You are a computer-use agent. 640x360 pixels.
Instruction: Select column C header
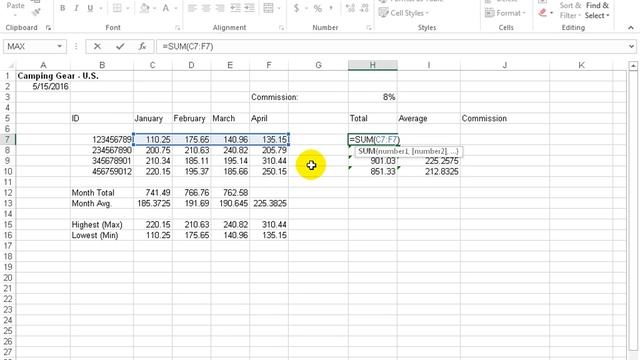pyautogui.click(x=153, y=65)
